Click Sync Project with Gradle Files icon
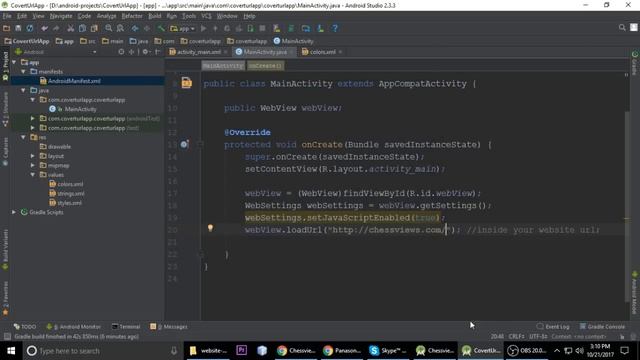Image resolution: width=640 pixels, height=360 pixels. [291, 28]
